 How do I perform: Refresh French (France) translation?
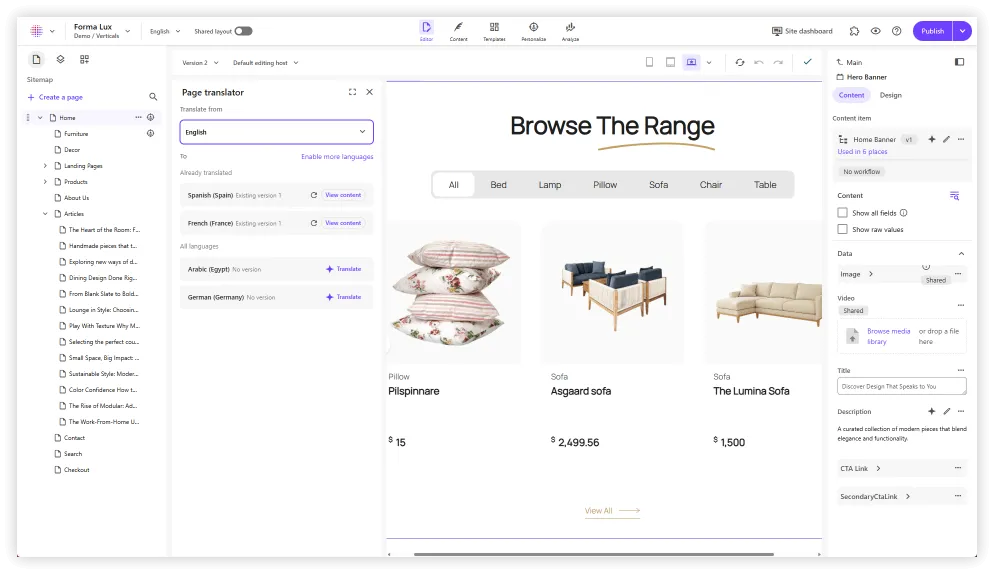[x=314, y=223]
